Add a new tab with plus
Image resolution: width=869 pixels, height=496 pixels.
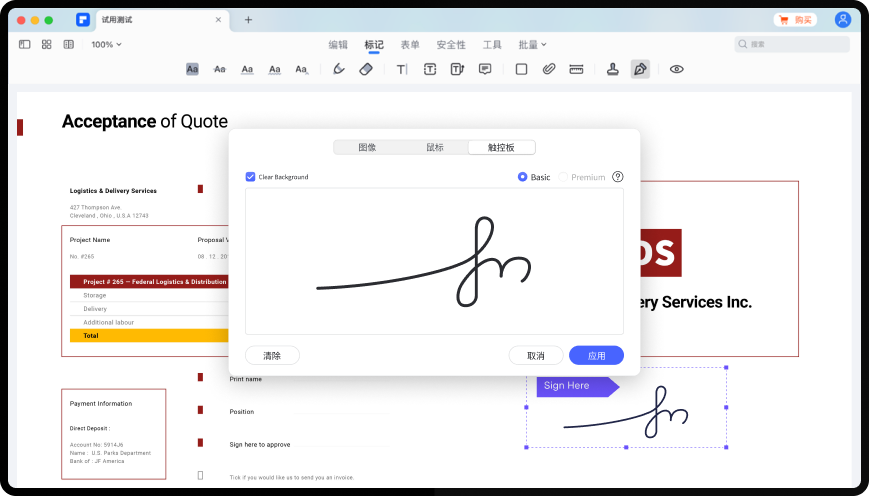(248, 20)
